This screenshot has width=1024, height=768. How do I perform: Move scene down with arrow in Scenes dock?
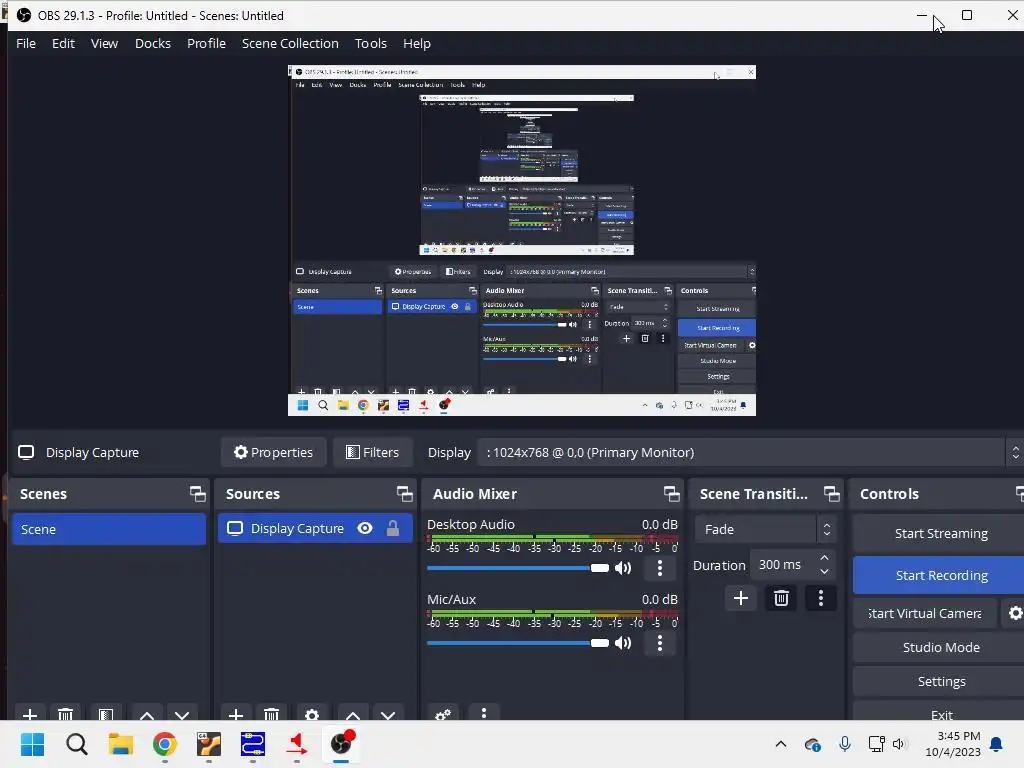(182, 714)
